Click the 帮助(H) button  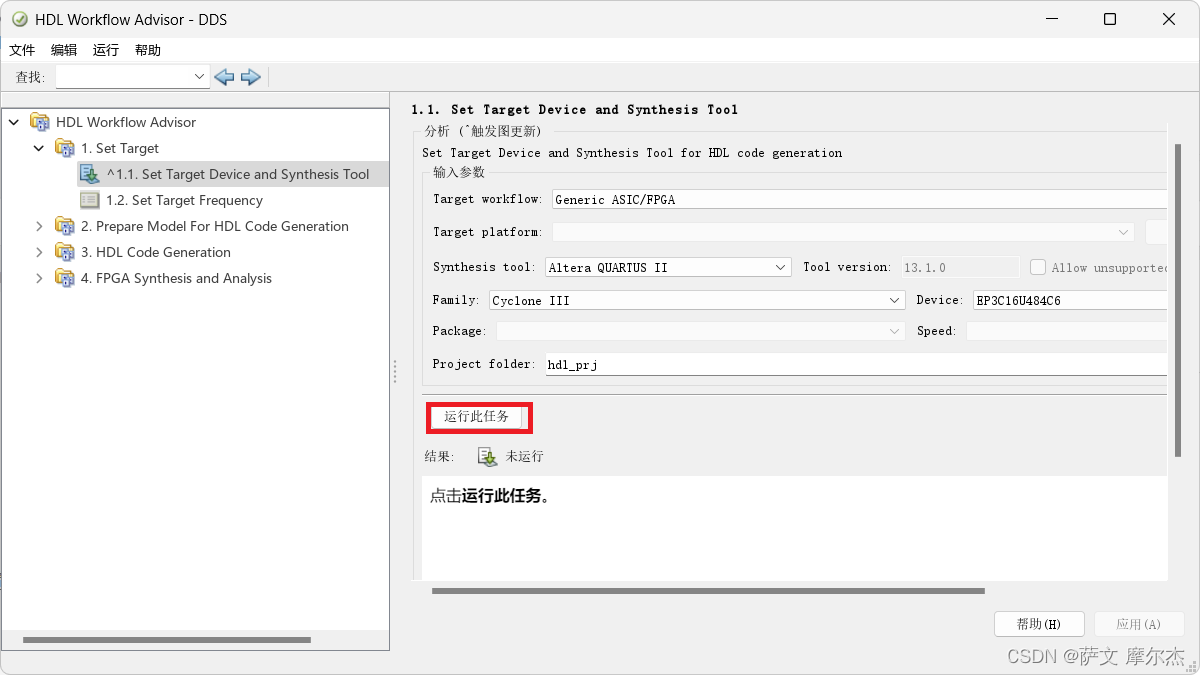click(x=1039, y=623)
